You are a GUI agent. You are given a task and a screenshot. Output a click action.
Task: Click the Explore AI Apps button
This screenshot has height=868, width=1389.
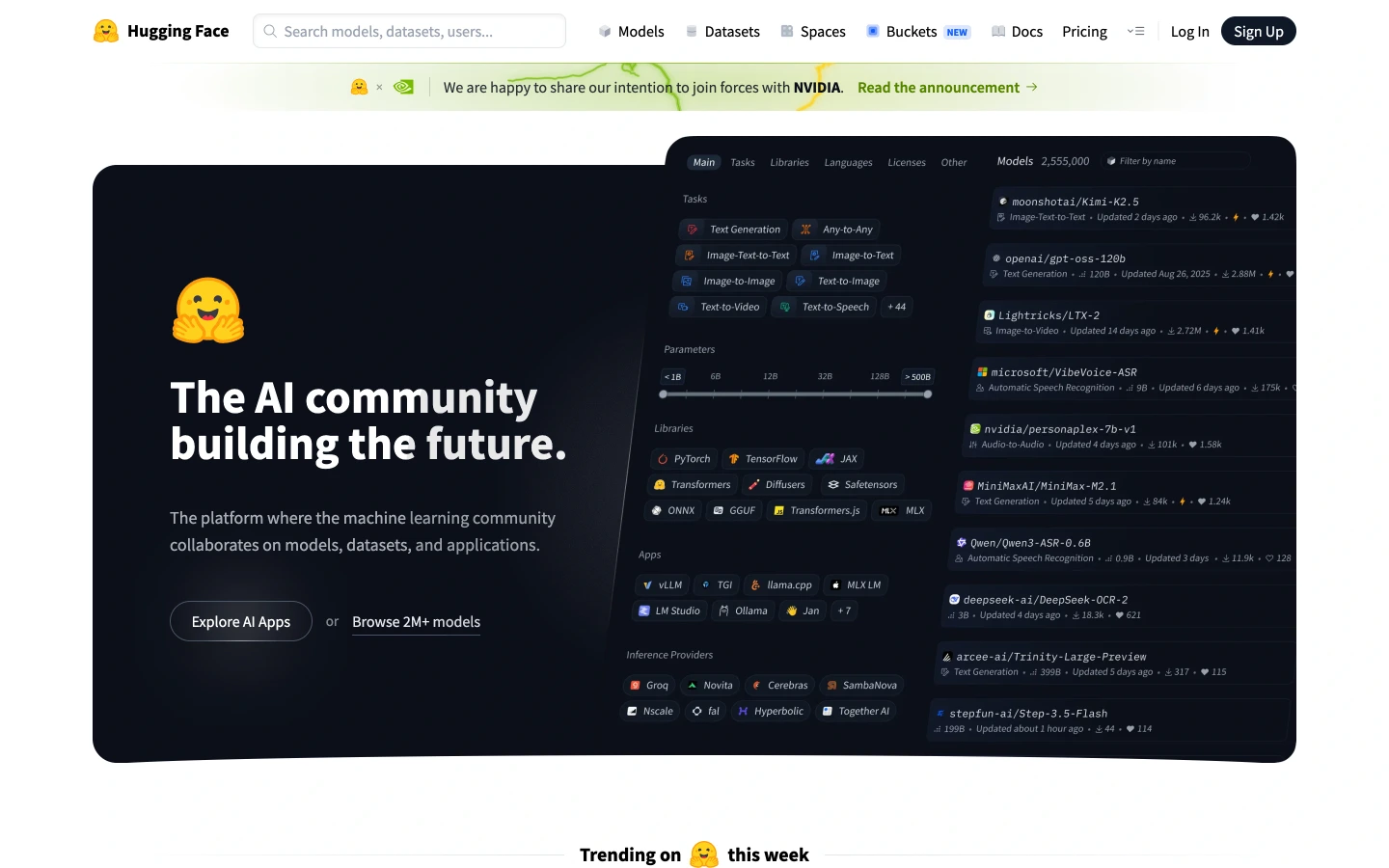[241, 622]
